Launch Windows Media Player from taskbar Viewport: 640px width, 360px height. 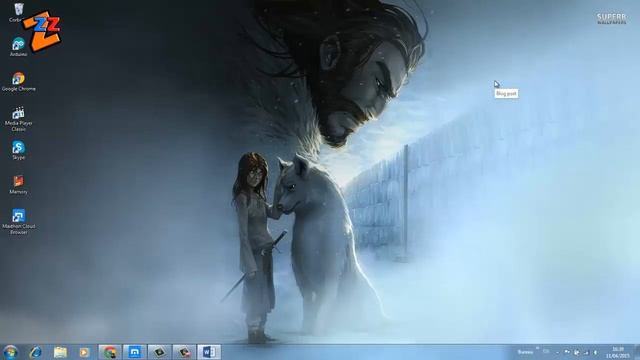(x=84, y=352)
